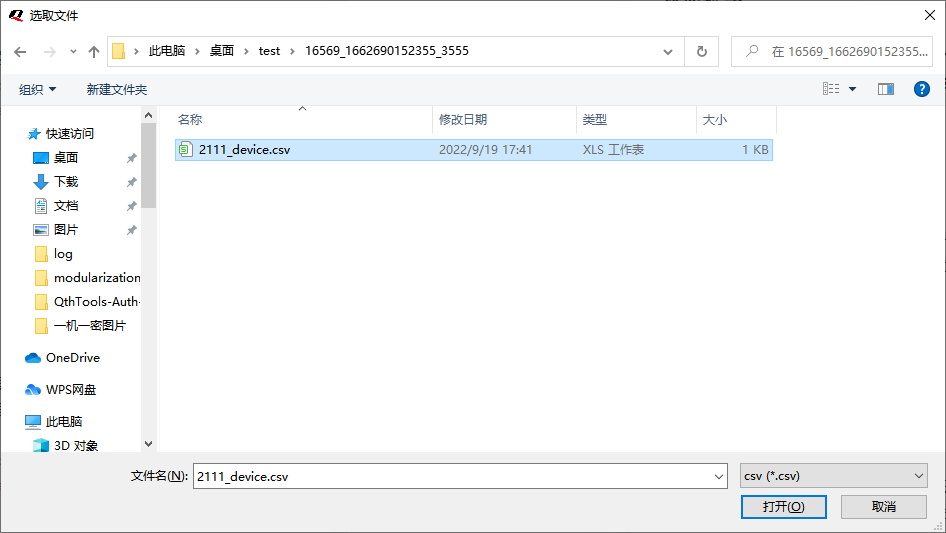Sort by 大小 column header
Viewport: 946px width, 533px height.
tap(737, 120)
